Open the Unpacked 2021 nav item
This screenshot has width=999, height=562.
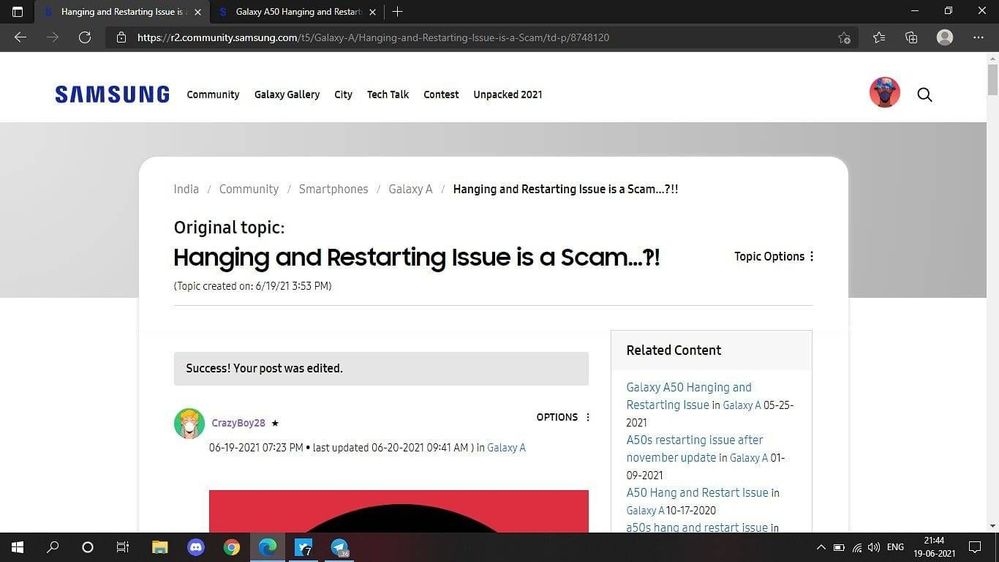(x=507, y=94)
